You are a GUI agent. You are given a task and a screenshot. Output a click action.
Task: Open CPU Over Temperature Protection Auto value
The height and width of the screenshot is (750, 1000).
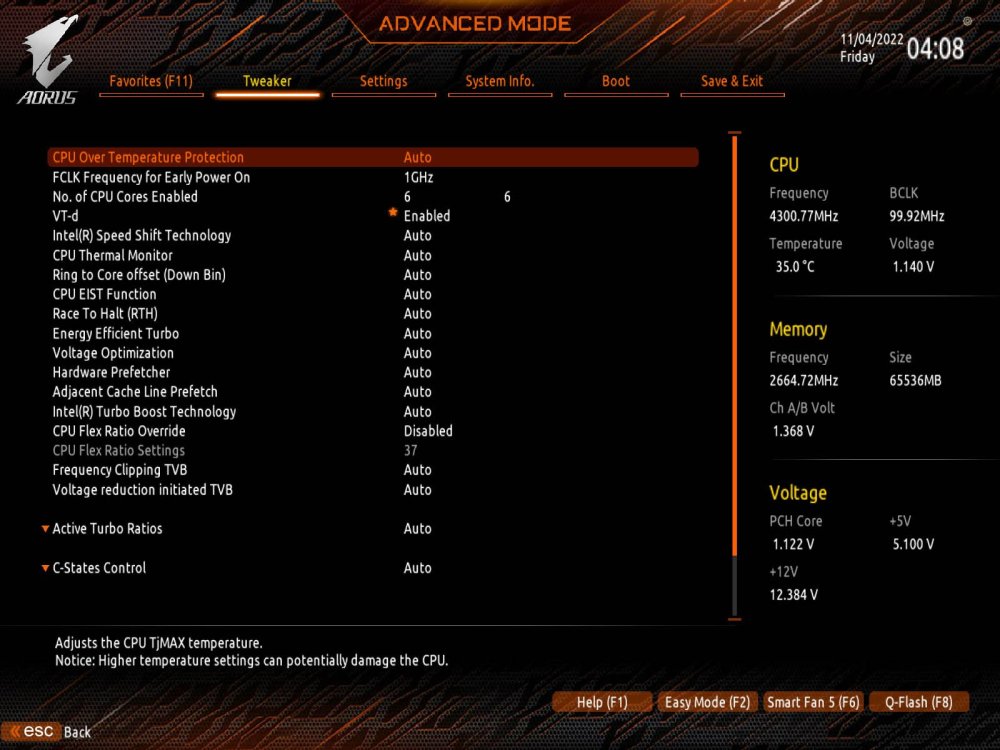(418, 158)
